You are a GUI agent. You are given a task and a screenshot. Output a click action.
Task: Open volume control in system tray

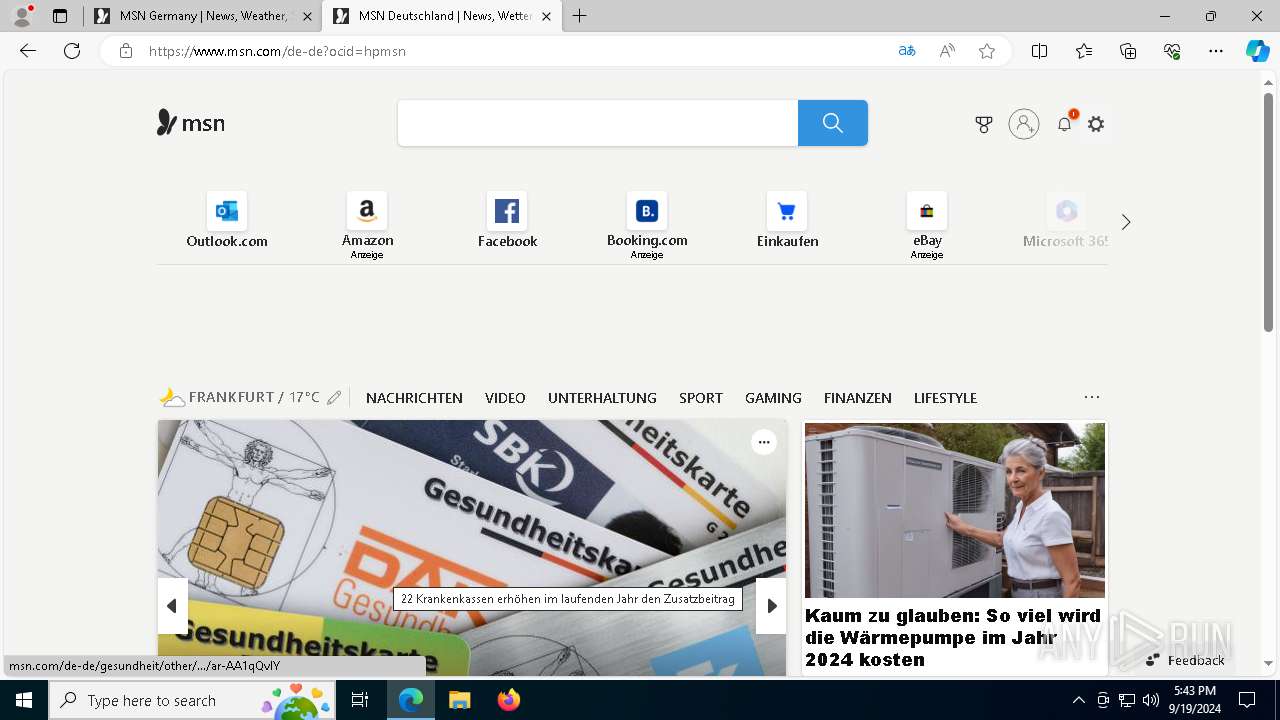(1151, 700)
